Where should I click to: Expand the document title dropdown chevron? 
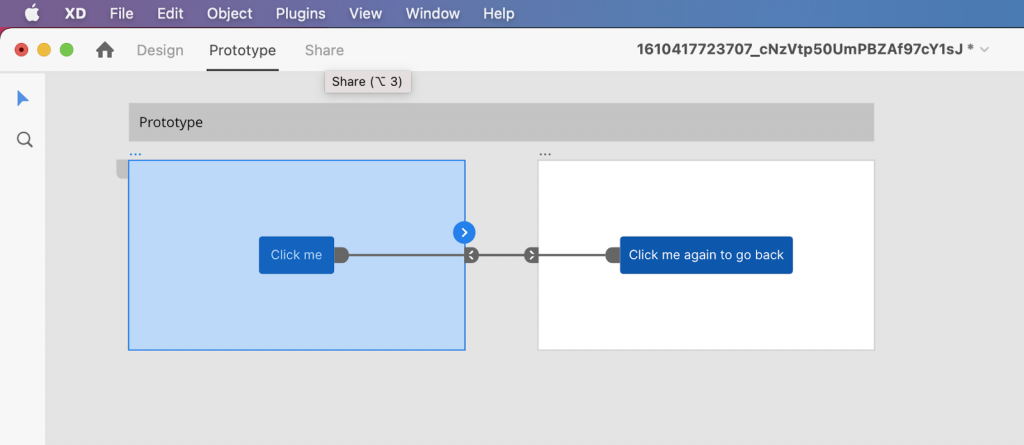pyautogui.click(x=985, y=50)
